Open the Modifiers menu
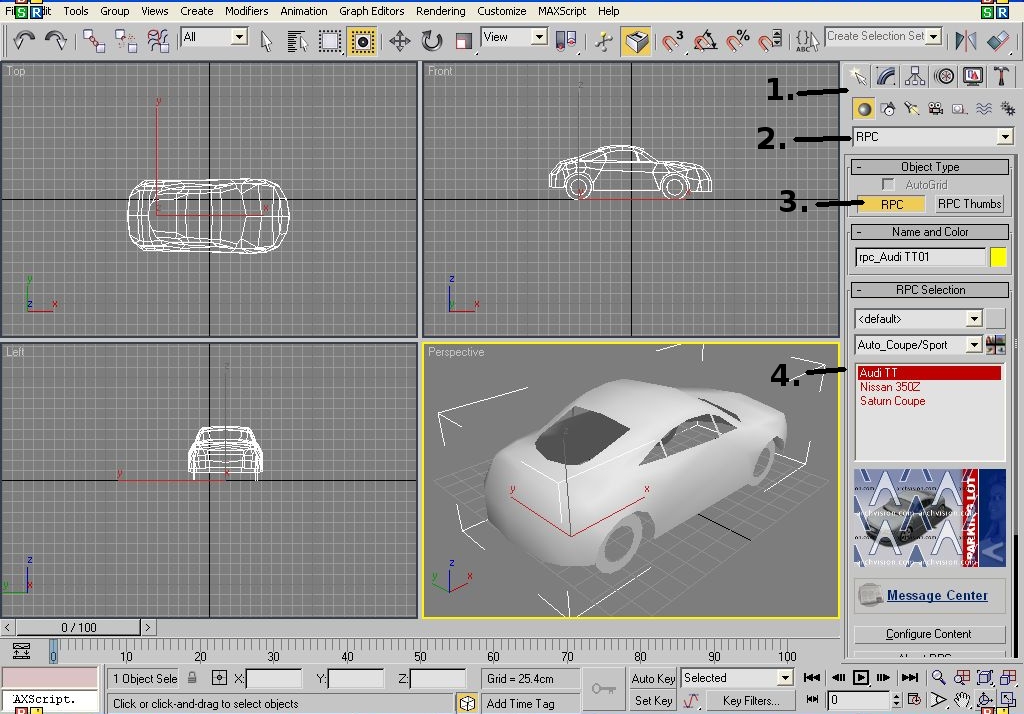This screenshot has width=1024, height=714. (x=246, y=11)
